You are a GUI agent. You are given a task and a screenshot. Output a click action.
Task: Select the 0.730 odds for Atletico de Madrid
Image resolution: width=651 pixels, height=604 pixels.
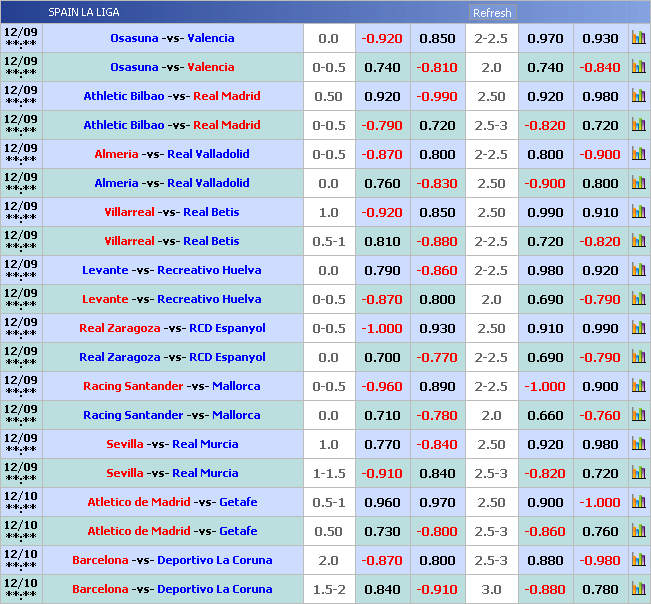pos(382,531)
